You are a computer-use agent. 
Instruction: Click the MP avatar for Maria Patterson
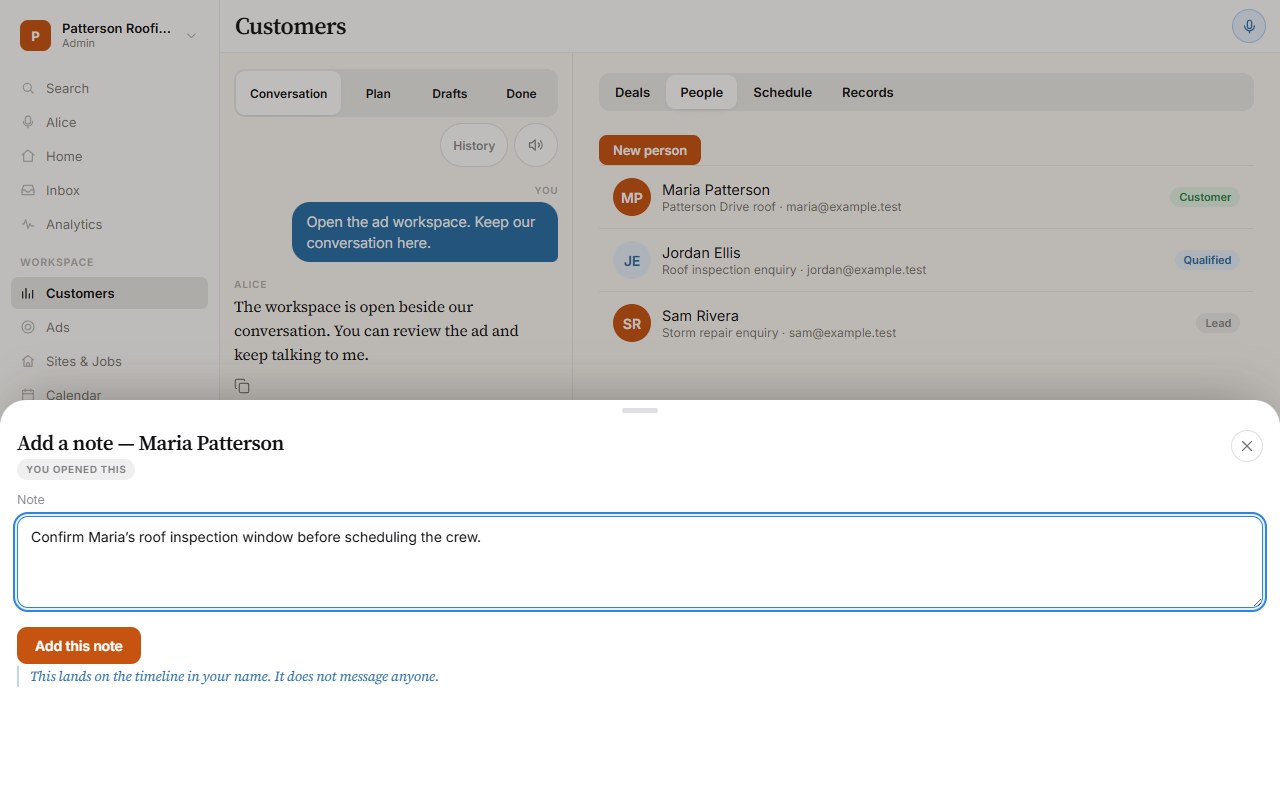point(632,197)
